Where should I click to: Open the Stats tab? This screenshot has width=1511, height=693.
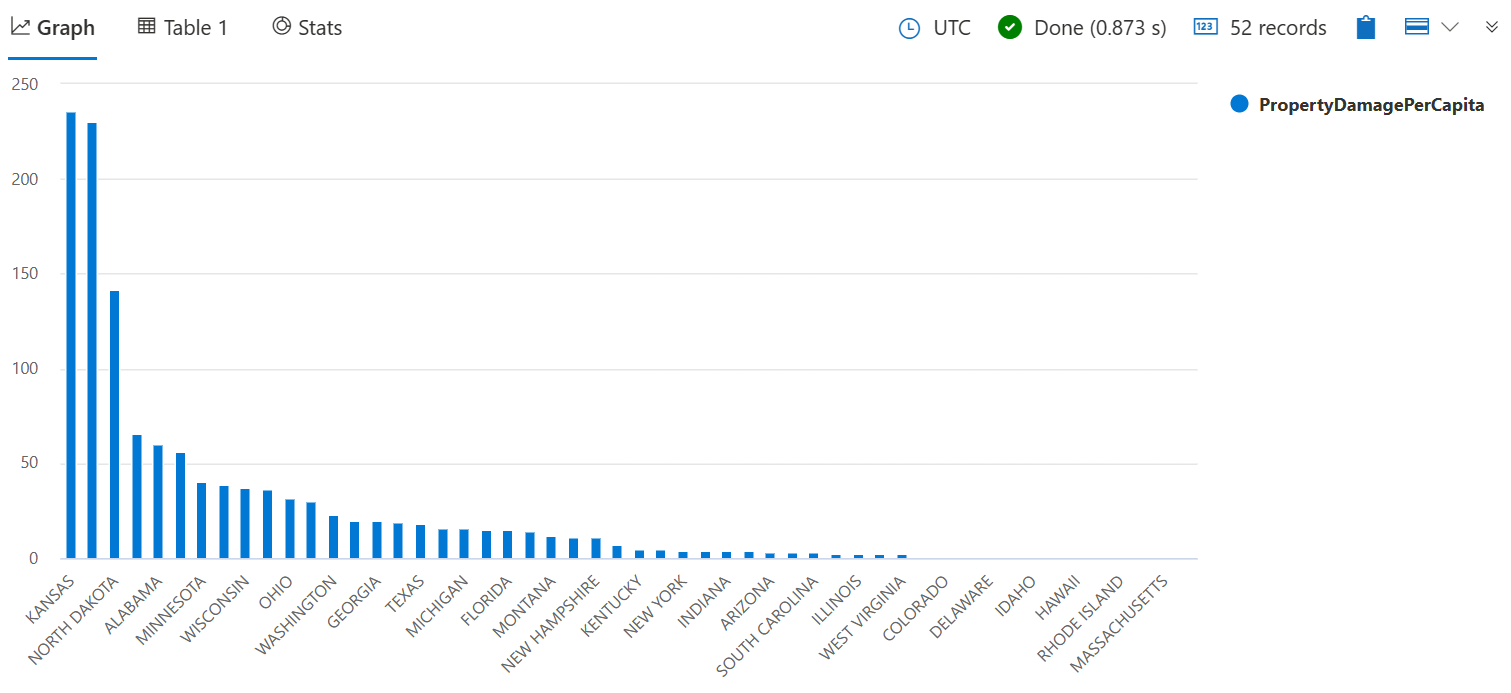[307, 28]
